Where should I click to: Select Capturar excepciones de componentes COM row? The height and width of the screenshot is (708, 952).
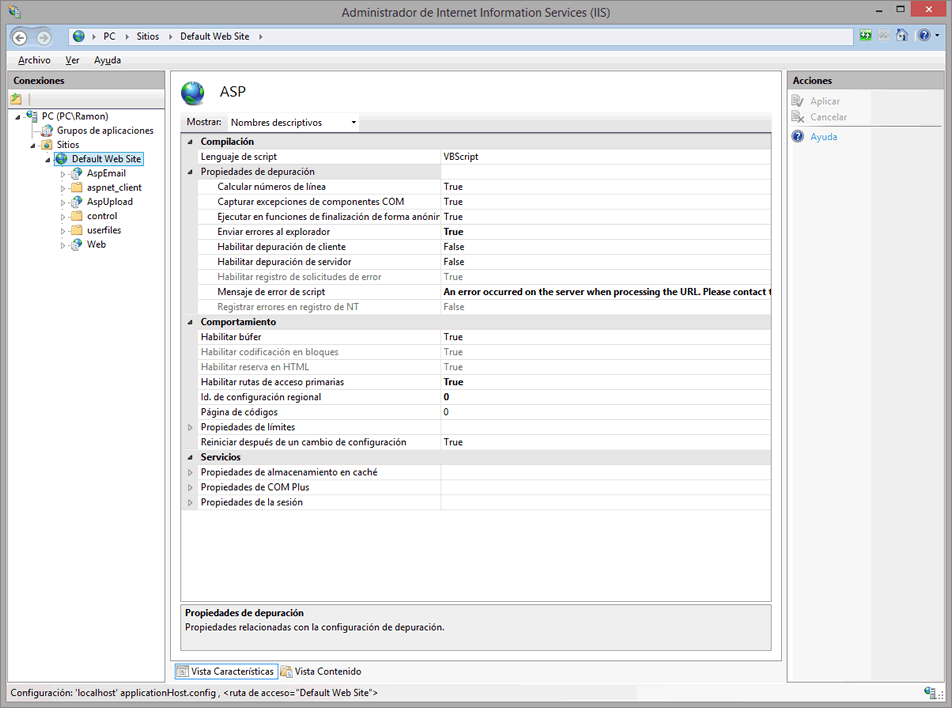484,202
